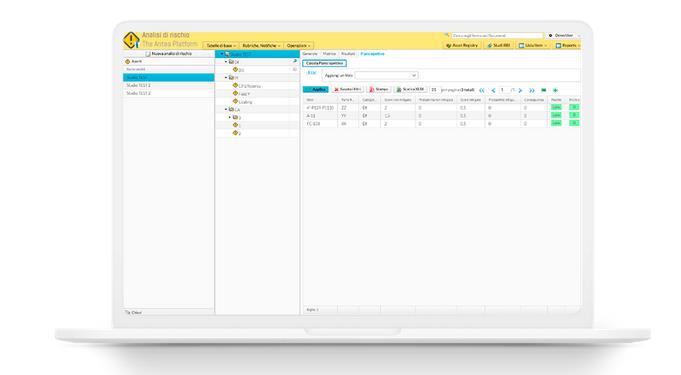Image resolution: width=681 pixels, height=375 pixels.
Task: Go to the last page with double-right arrows
Action: point(532,90)
